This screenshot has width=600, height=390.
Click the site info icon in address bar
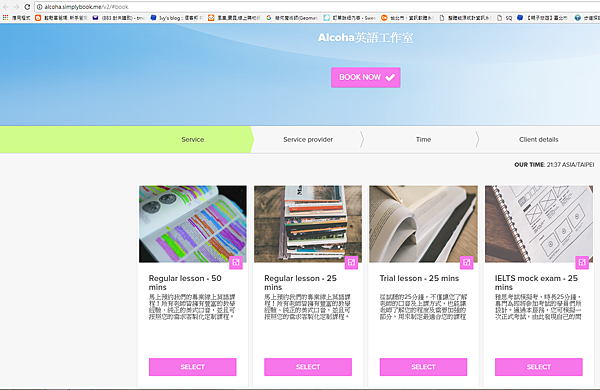[x=39, y=7]
